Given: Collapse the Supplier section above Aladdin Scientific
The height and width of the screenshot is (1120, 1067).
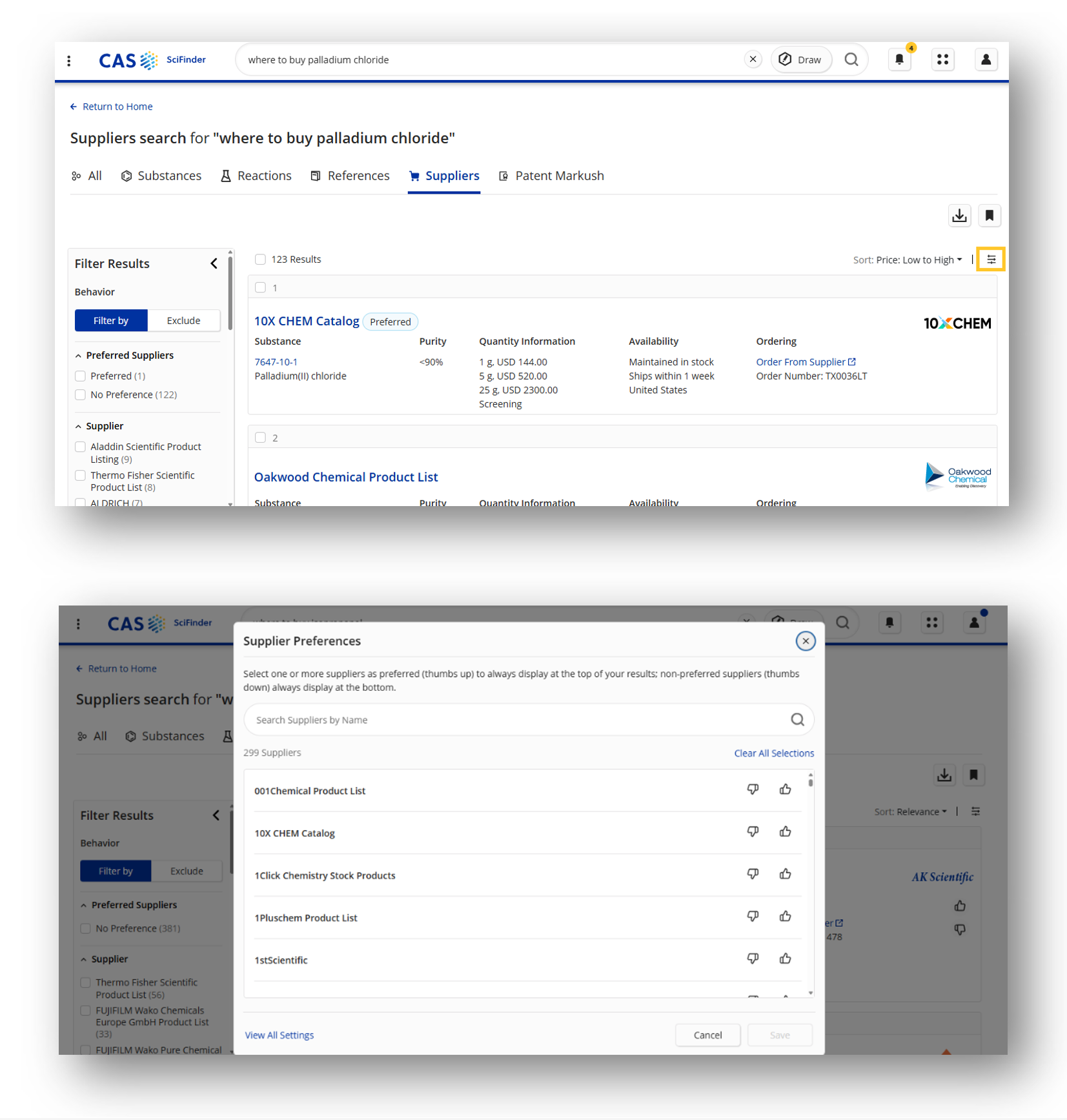Looking at the screenshot, I should click(x=78, y=427).
